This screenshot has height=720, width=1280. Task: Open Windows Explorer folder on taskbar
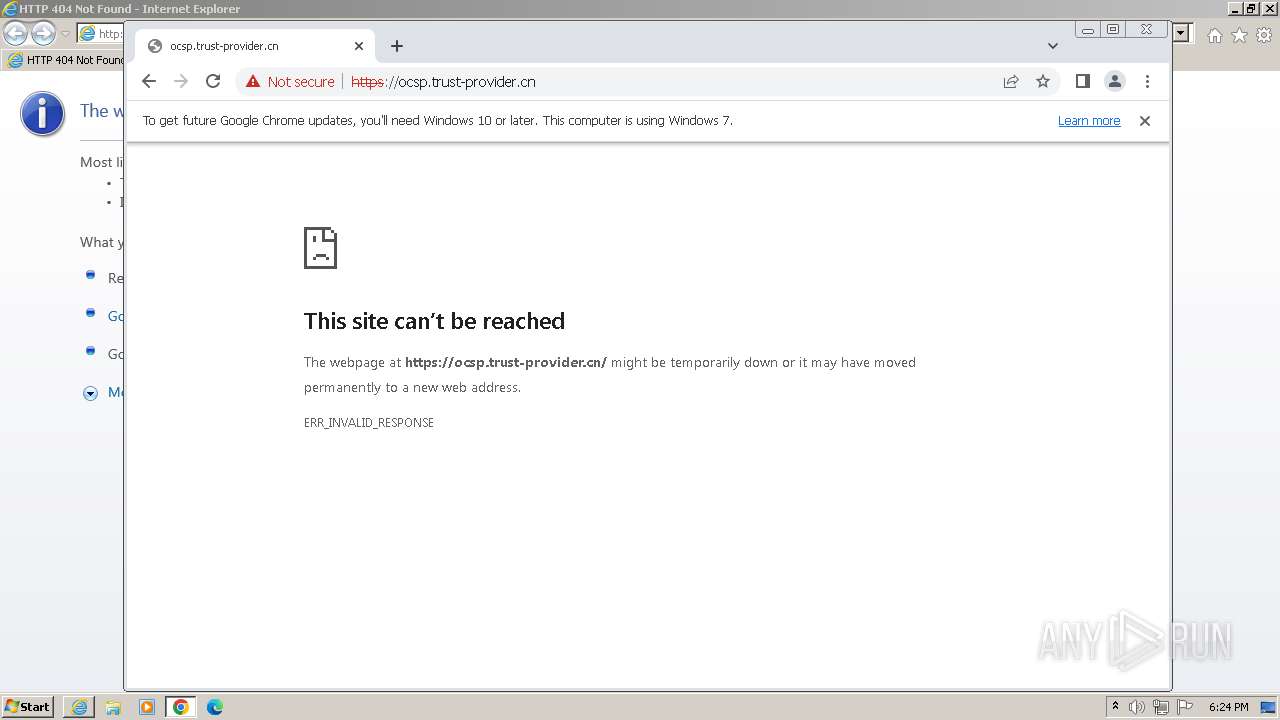113,707
